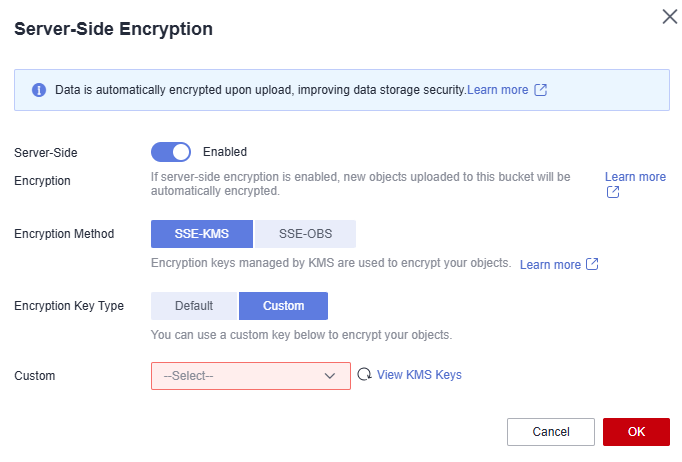Viewport: 682px width, 462px height.
Task: Click the chevron arrow in Custom dropdown
Action: [x=330, y=376]
